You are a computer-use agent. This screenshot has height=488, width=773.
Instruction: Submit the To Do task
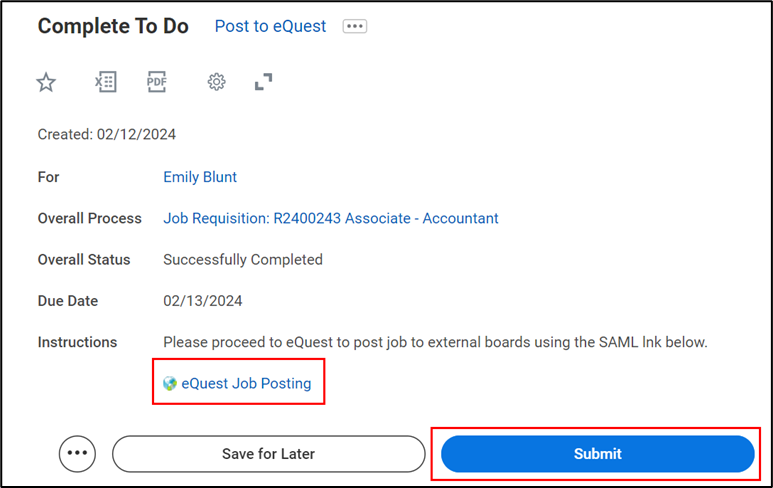click(597, 454)
